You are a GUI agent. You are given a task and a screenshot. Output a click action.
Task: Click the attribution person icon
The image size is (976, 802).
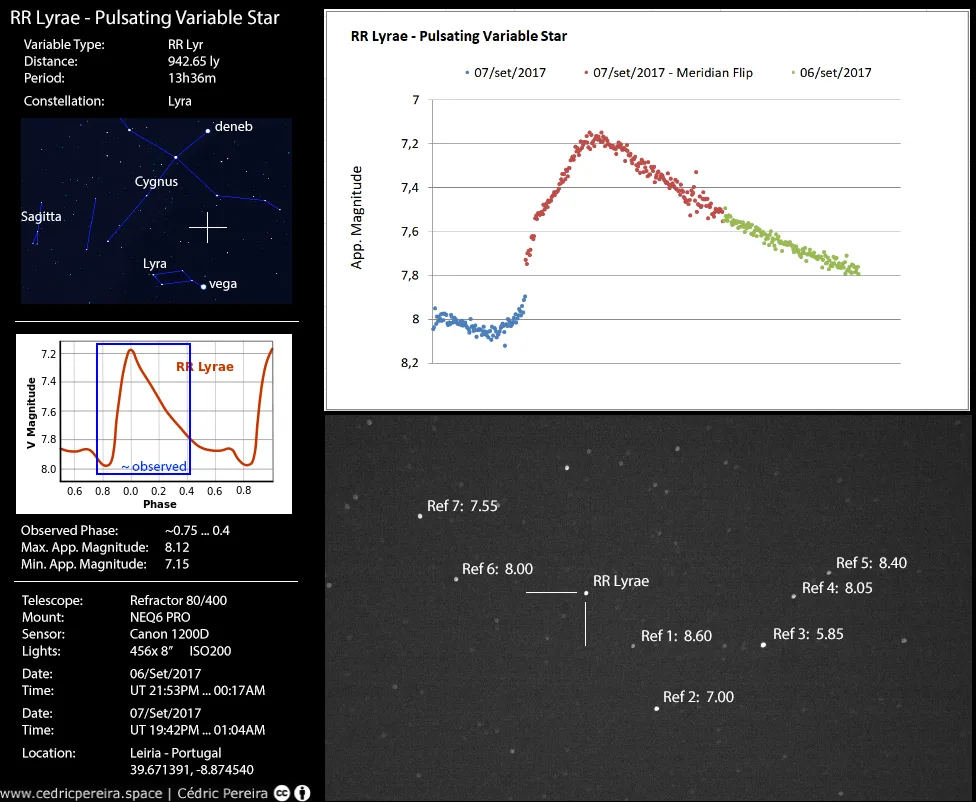coord(303,792)
